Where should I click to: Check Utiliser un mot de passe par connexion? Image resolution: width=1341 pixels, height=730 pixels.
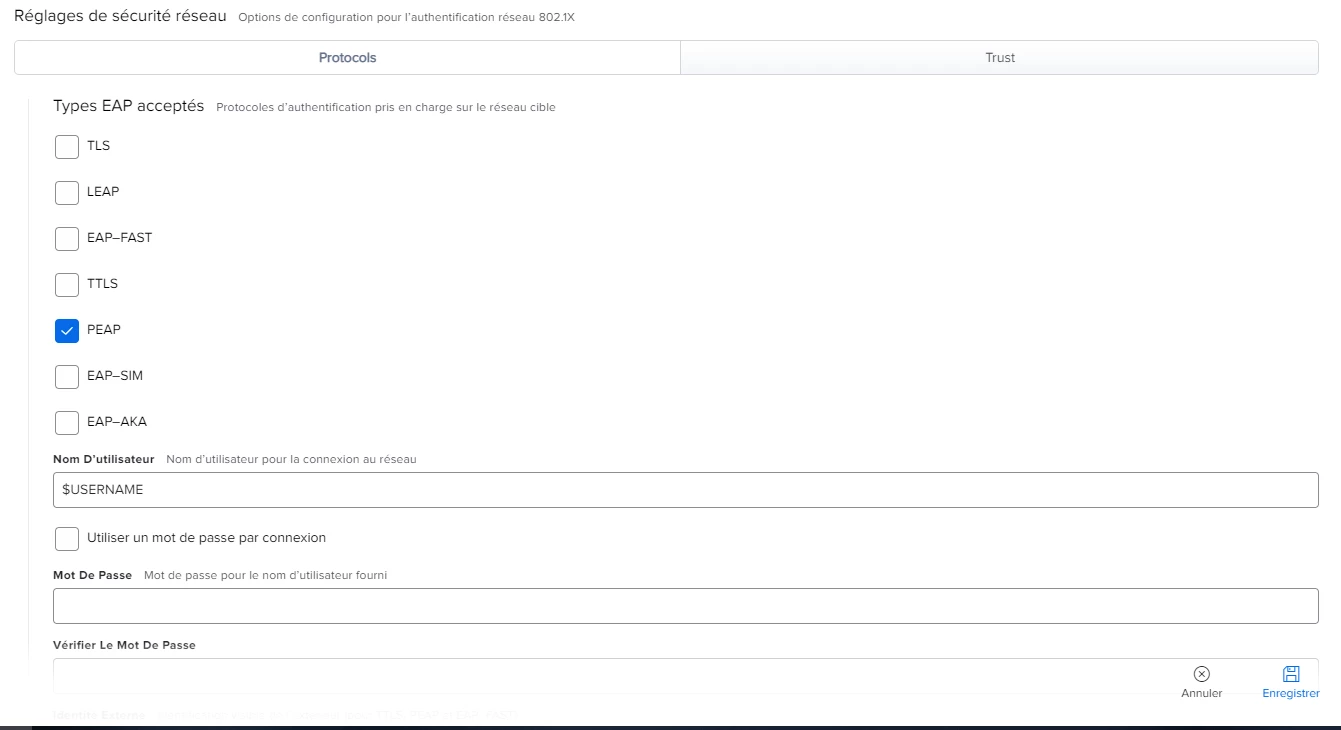coord(67,539)
